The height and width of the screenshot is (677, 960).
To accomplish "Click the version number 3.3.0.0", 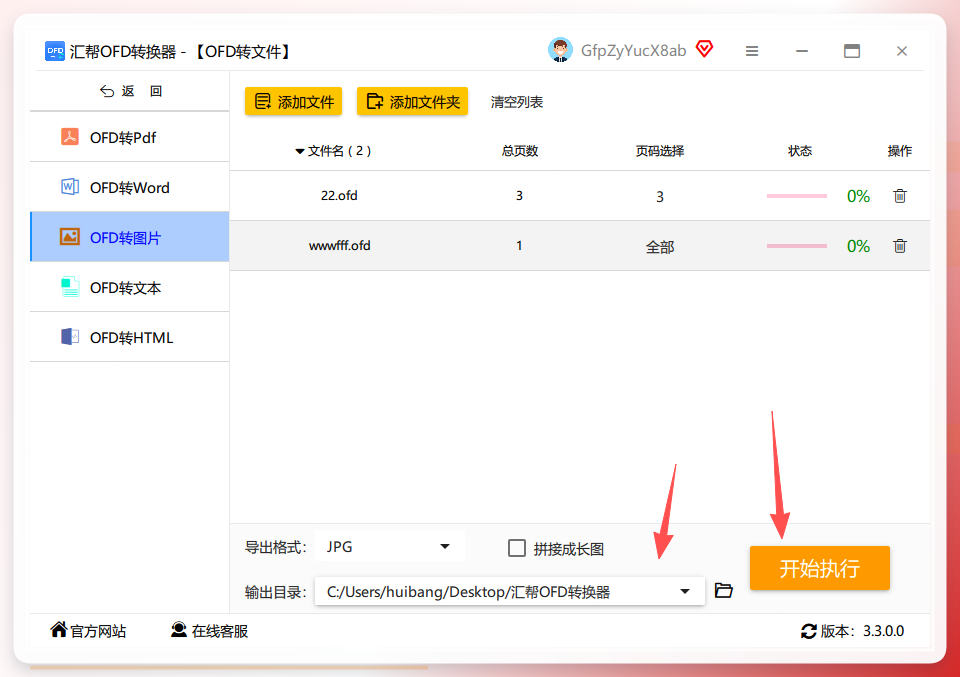I will [x=883, y=631].
